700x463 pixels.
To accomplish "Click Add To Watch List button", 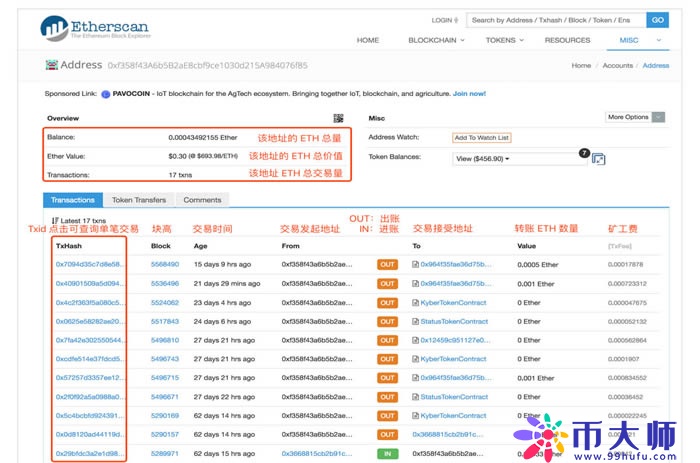I will pos(481,138).
